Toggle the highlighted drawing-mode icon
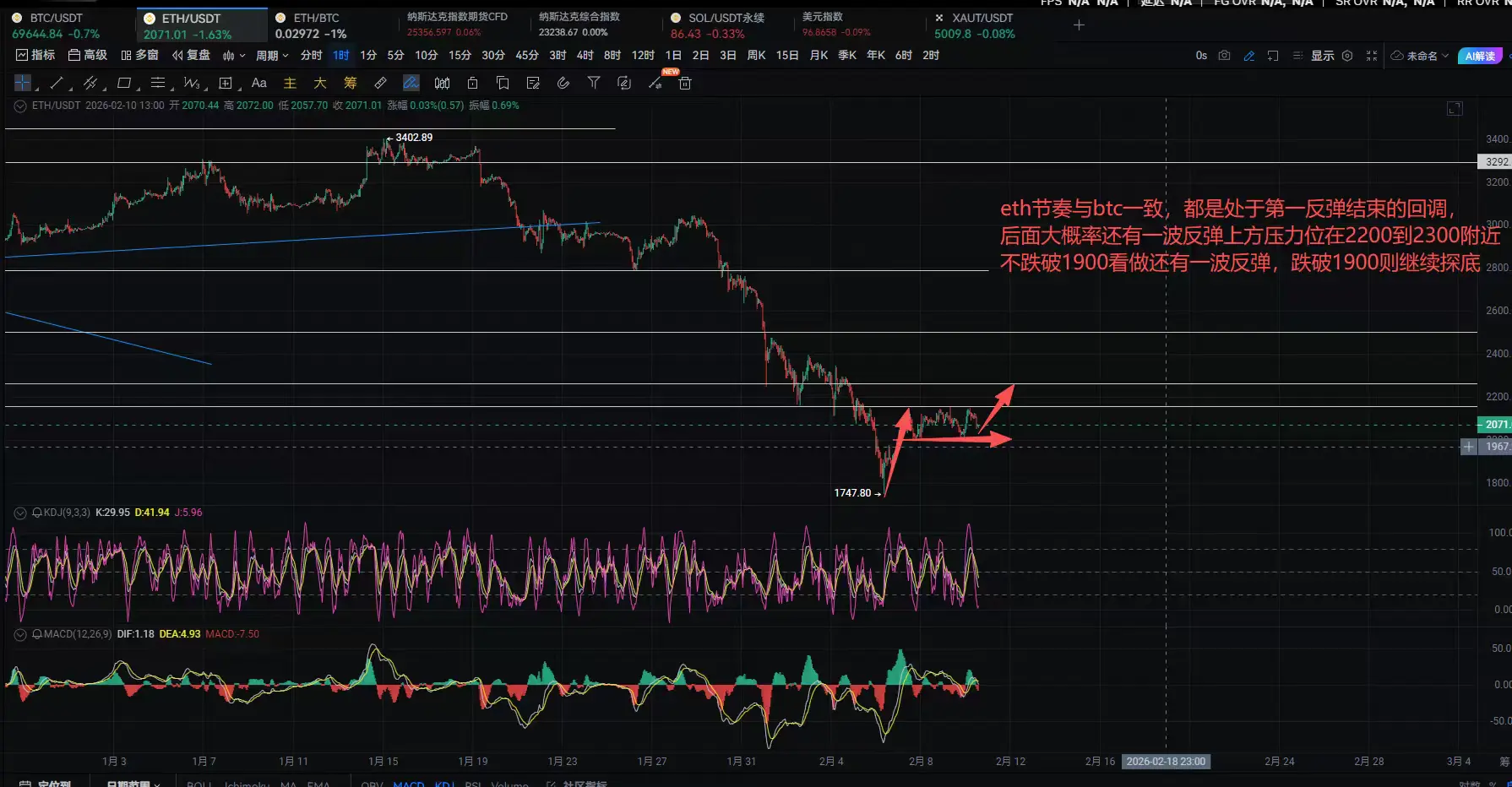Screen dimensions: 1512x787 411,83
